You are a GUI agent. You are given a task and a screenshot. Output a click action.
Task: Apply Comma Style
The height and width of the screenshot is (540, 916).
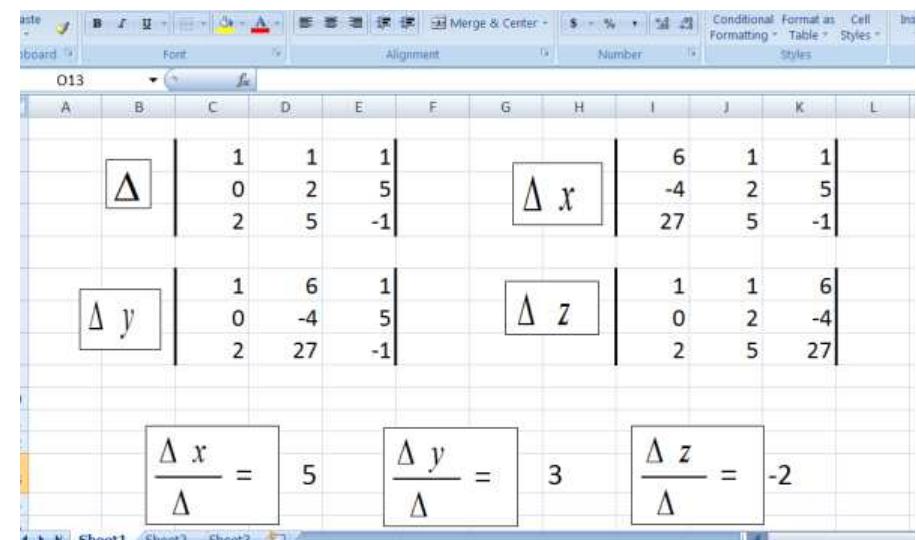click(x=634, y=23)
